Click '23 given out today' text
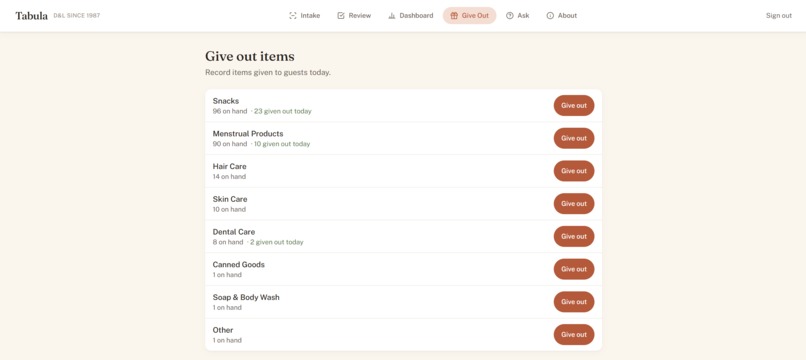The height and width of the screenshot is (360, 806). pyautogui.click(x=283, y=111)
